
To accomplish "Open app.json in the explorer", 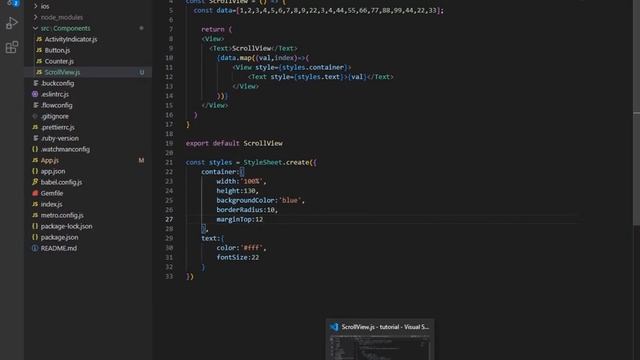I will coord(53,171).
